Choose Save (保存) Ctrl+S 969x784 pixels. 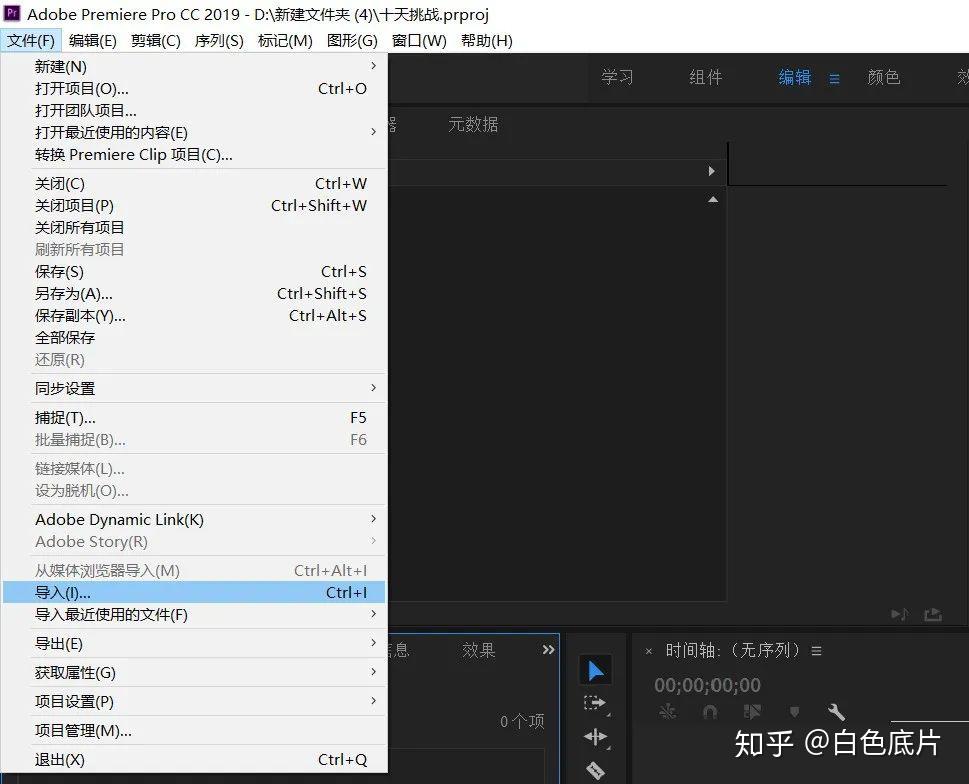point(194,271)
